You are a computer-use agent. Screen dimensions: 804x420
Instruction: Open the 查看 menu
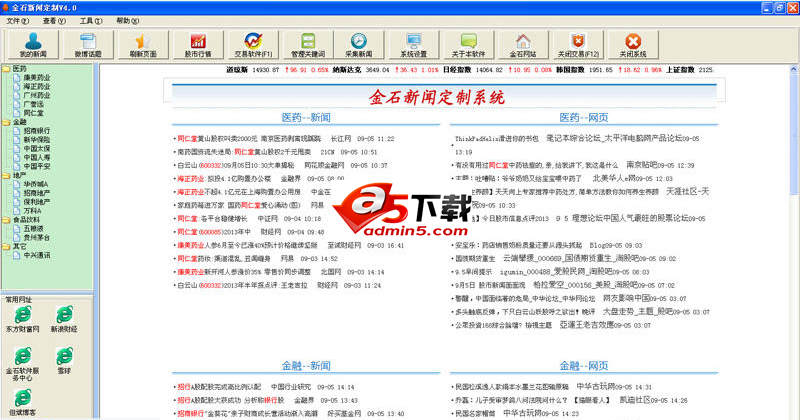(x=54, y=21)
